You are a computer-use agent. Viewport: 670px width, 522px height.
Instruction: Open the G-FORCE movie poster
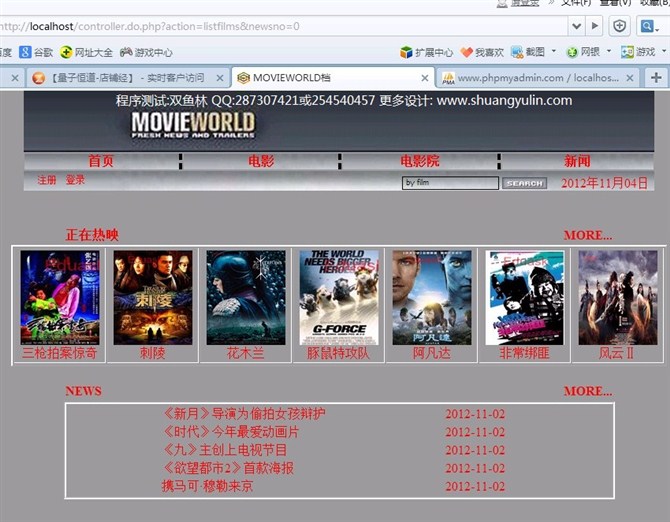pyautogui.click(x=339, y=297)
